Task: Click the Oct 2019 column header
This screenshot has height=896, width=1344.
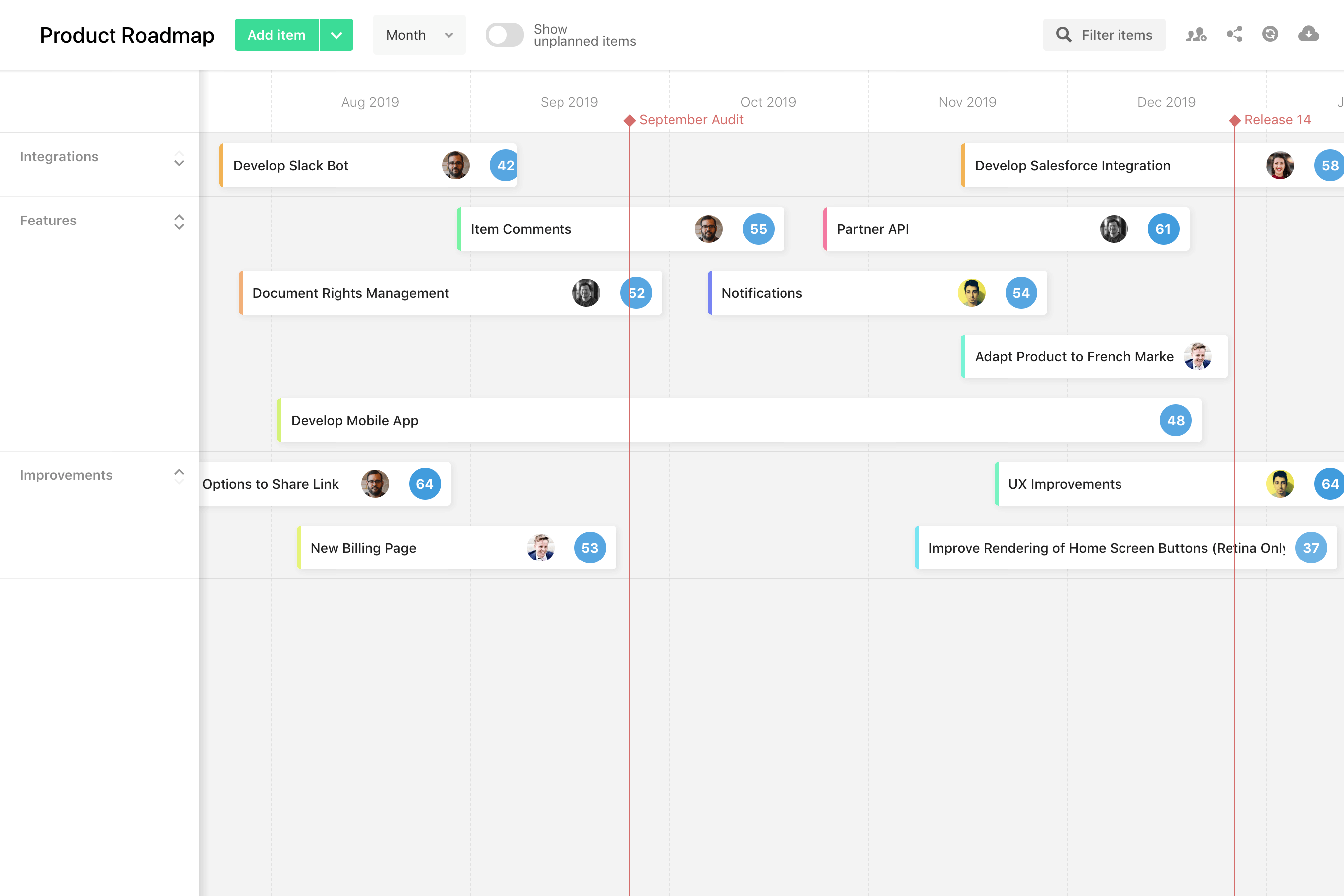Action: tap(768, 101)
